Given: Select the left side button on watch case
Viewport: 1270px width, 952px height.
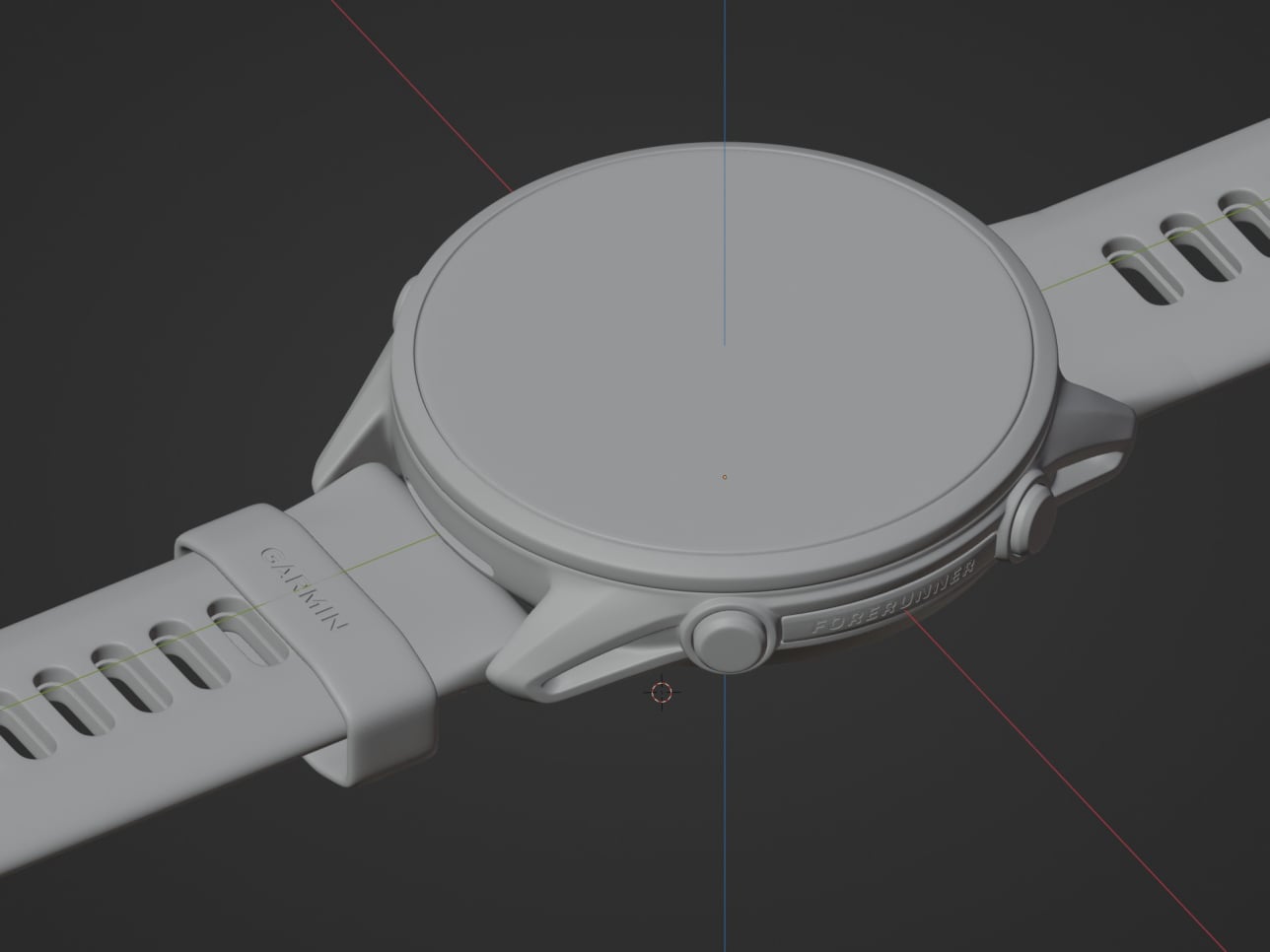Looking at the screenshot, I should click(x=402, y=313).
